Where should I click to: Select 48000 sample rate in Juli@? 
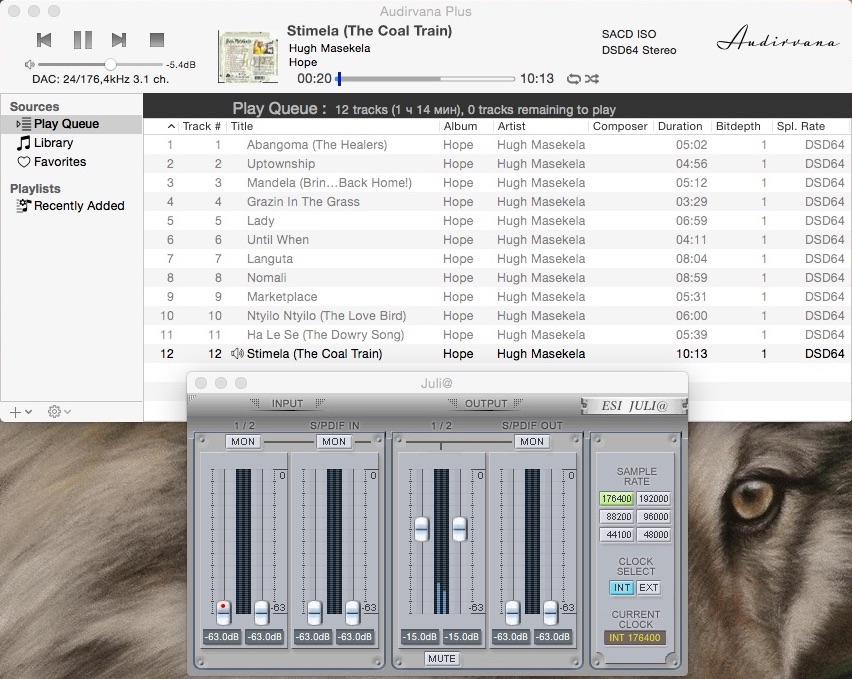click(x=653, y=535)
